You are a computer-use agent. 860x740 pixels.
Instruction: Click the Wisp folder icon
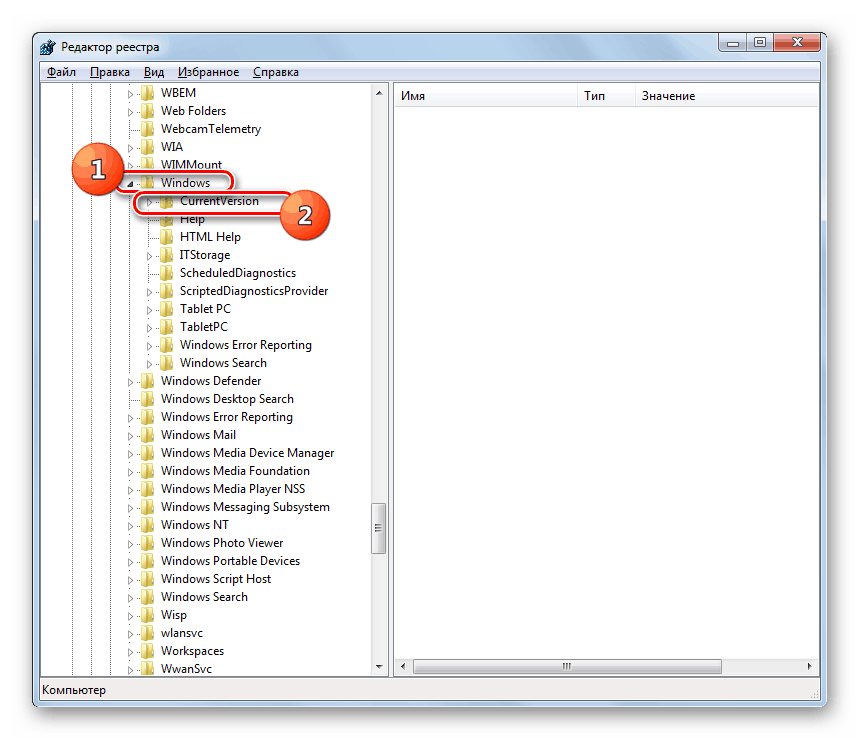tap(148, 615)
